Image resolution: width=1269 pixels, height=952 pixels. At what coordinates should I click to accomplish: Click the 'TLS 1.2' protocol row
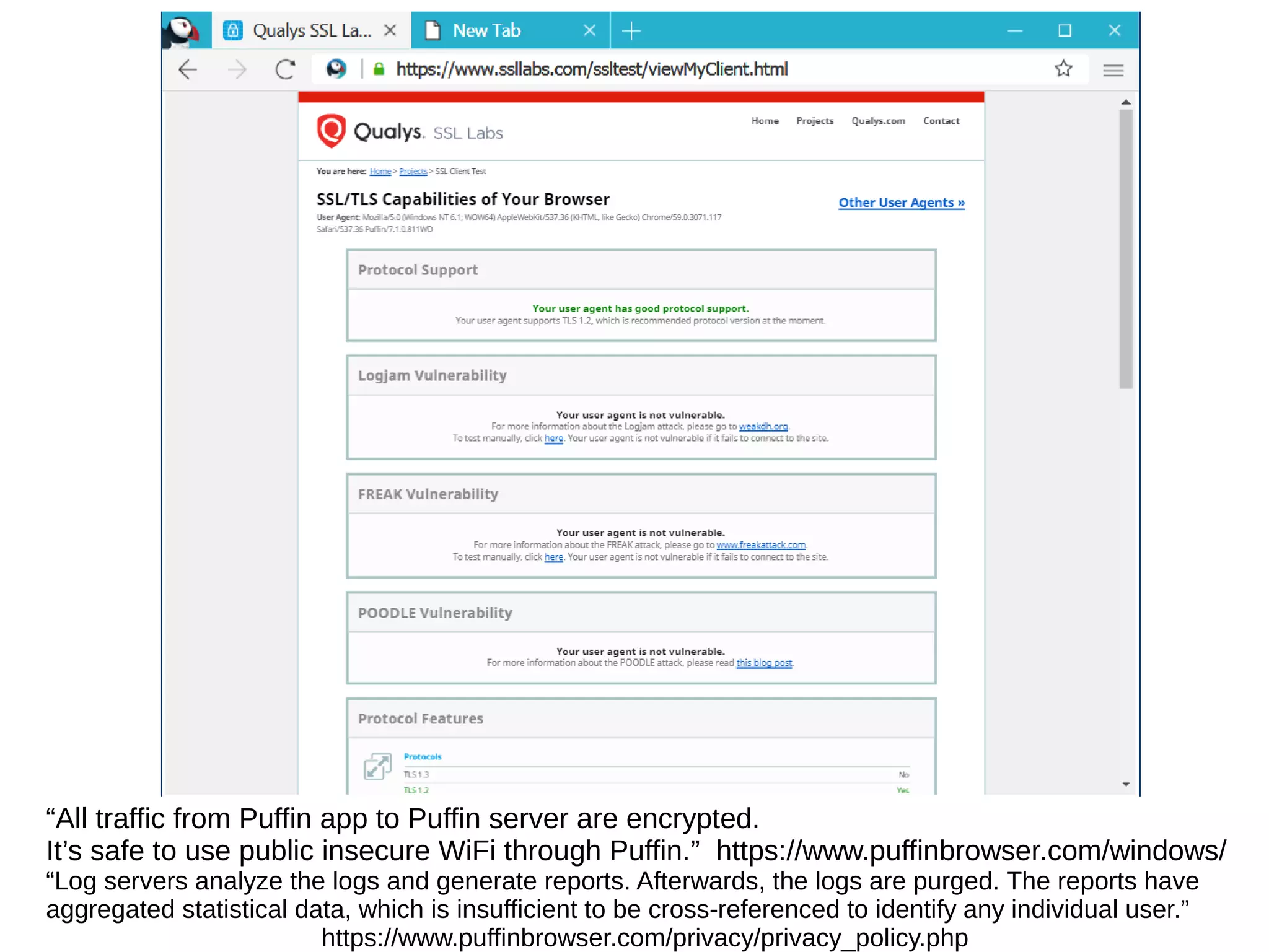coord(656,790)
